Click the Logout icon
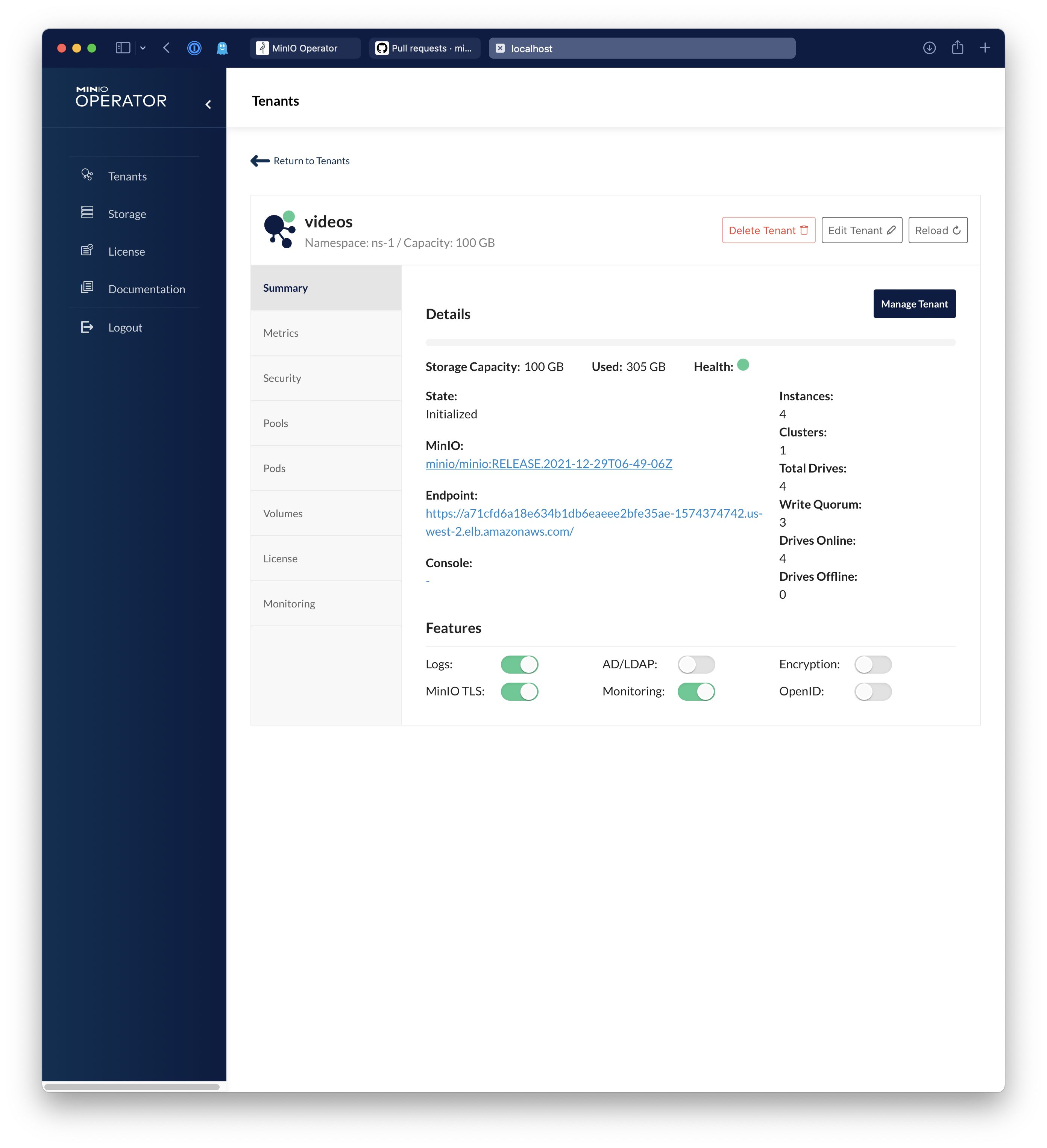1047x1148 pixels. (x=87, y=327)
